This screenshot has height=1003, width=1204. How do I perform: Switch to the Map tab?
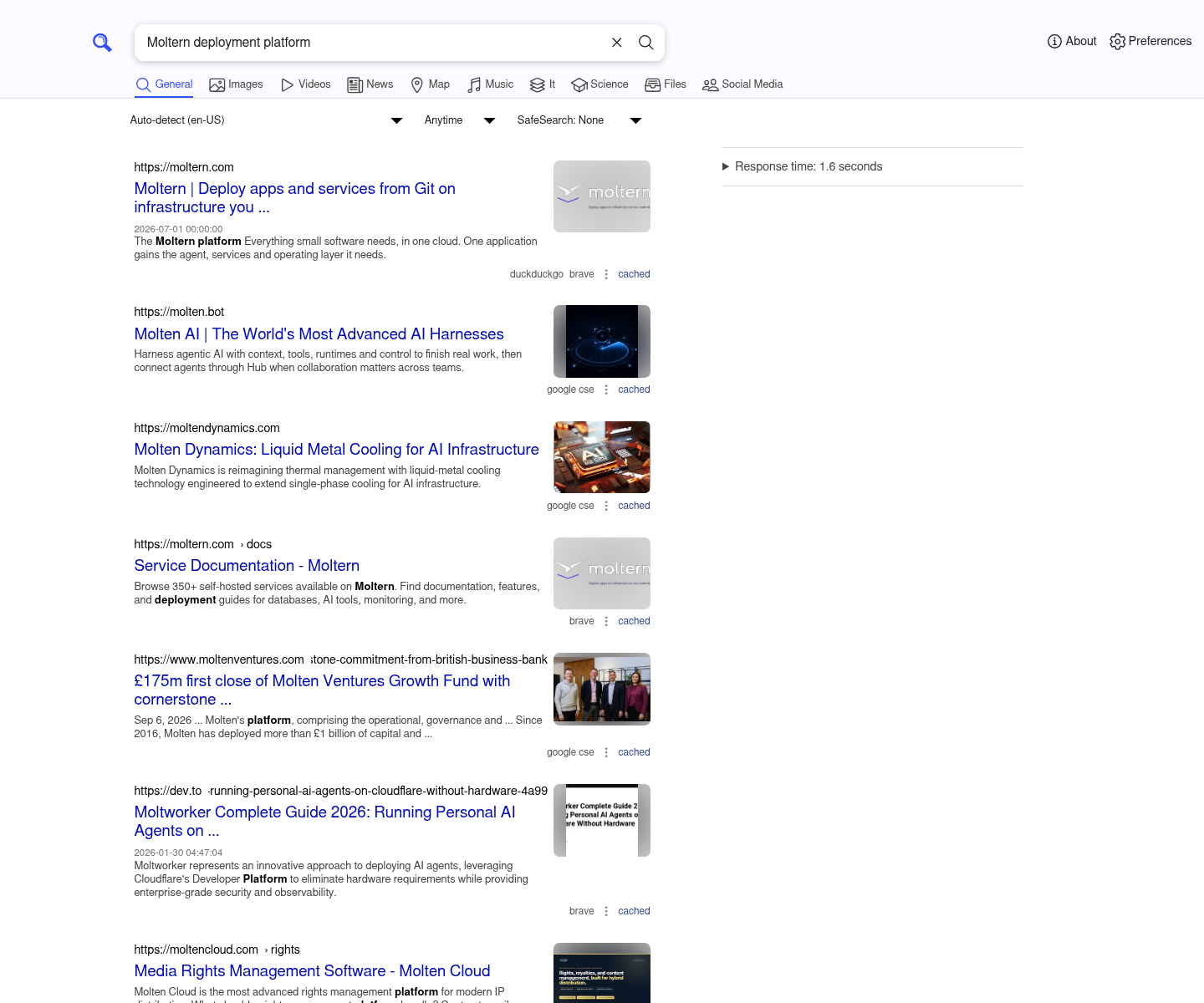pyautogui.click(x=431, y=84)
